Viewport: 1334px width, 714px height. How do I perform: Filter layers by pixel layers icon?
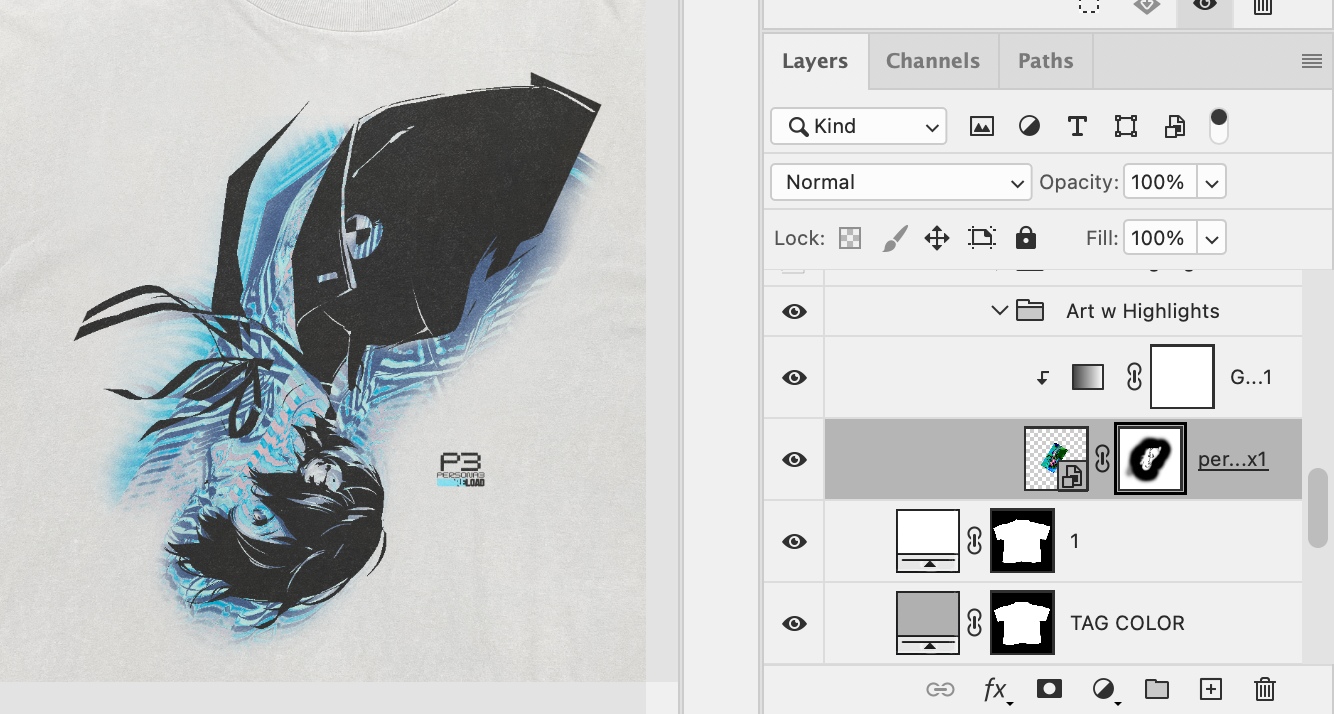coord(982,126)
